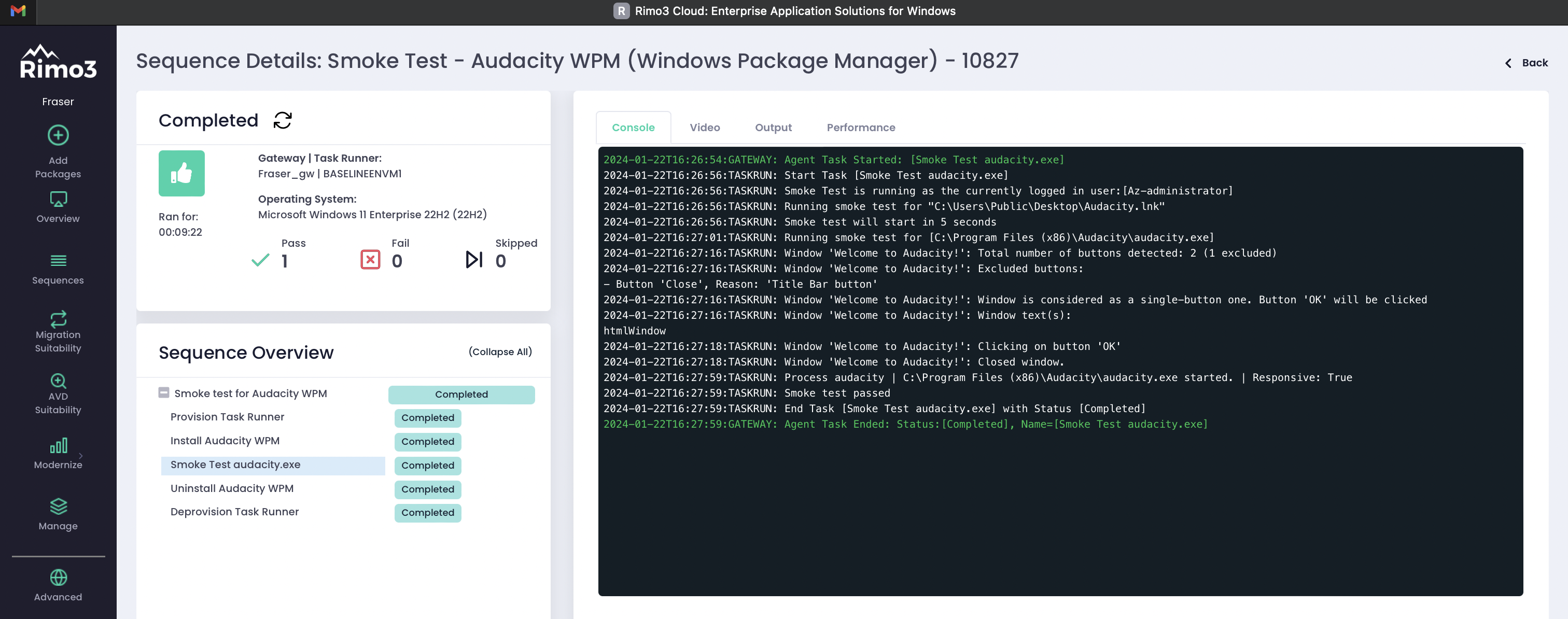Select Uninstall Audacity WPM step
Viewport: 1568px width, 619px height.
pyautogui.click(x=231, y=488)
